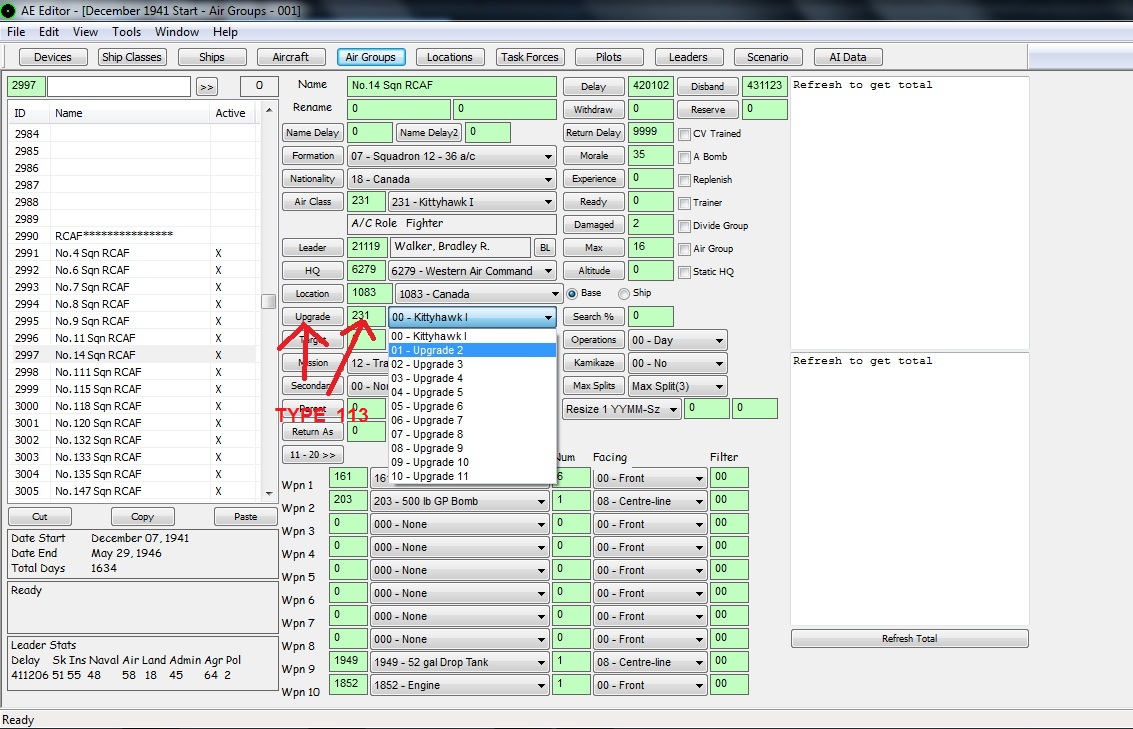This screenshot has width=1133, height=729.
Task: Toggle the CV Trained checkbox
Action: (684, 134)
